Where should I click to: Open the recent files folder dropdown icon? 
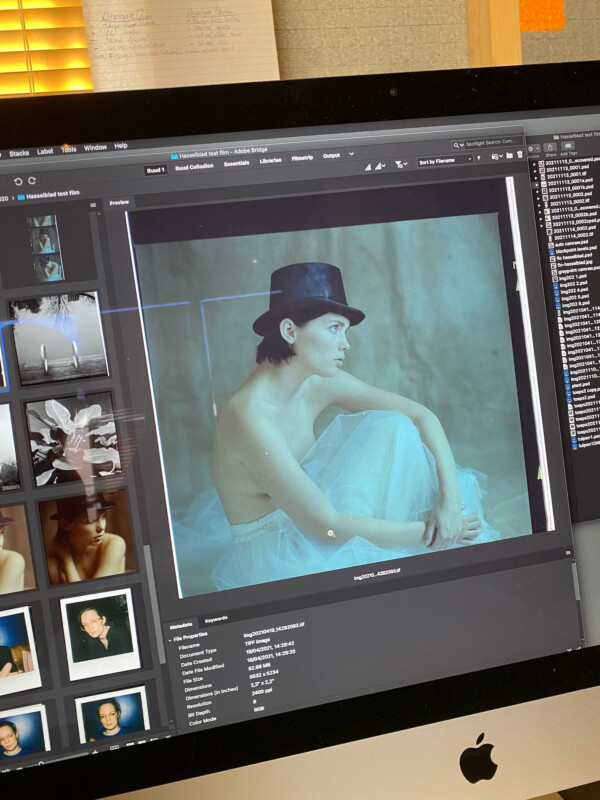496,156
